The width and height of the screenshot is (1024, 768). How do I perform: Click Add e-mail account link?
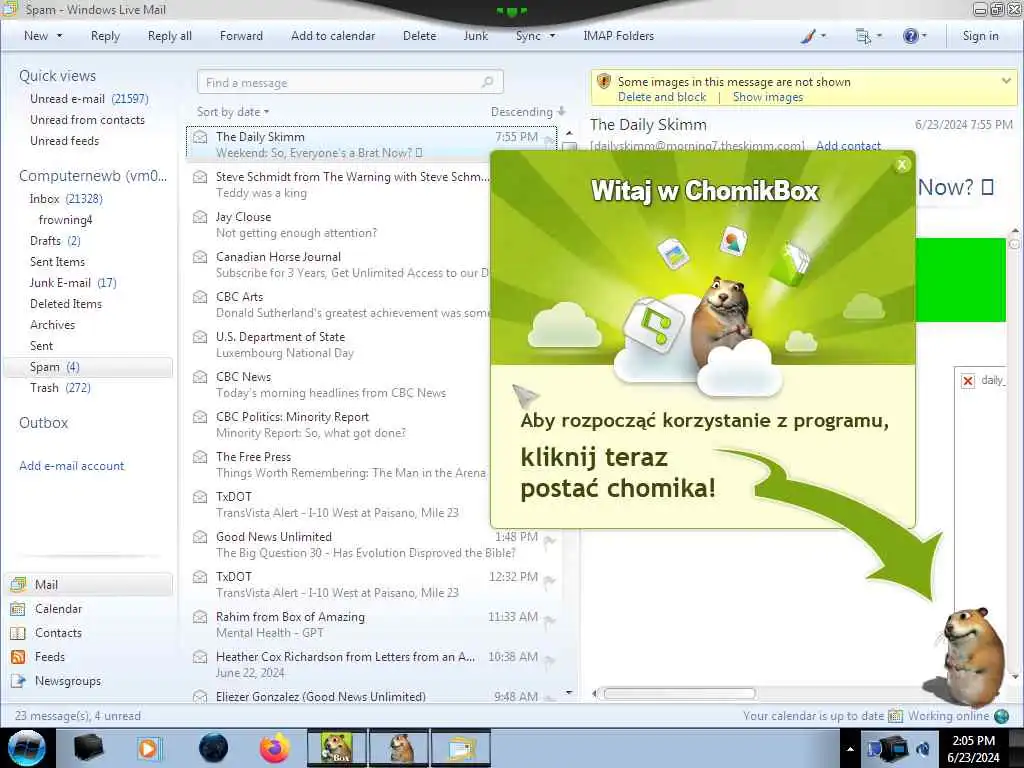[x=71, y=466]
